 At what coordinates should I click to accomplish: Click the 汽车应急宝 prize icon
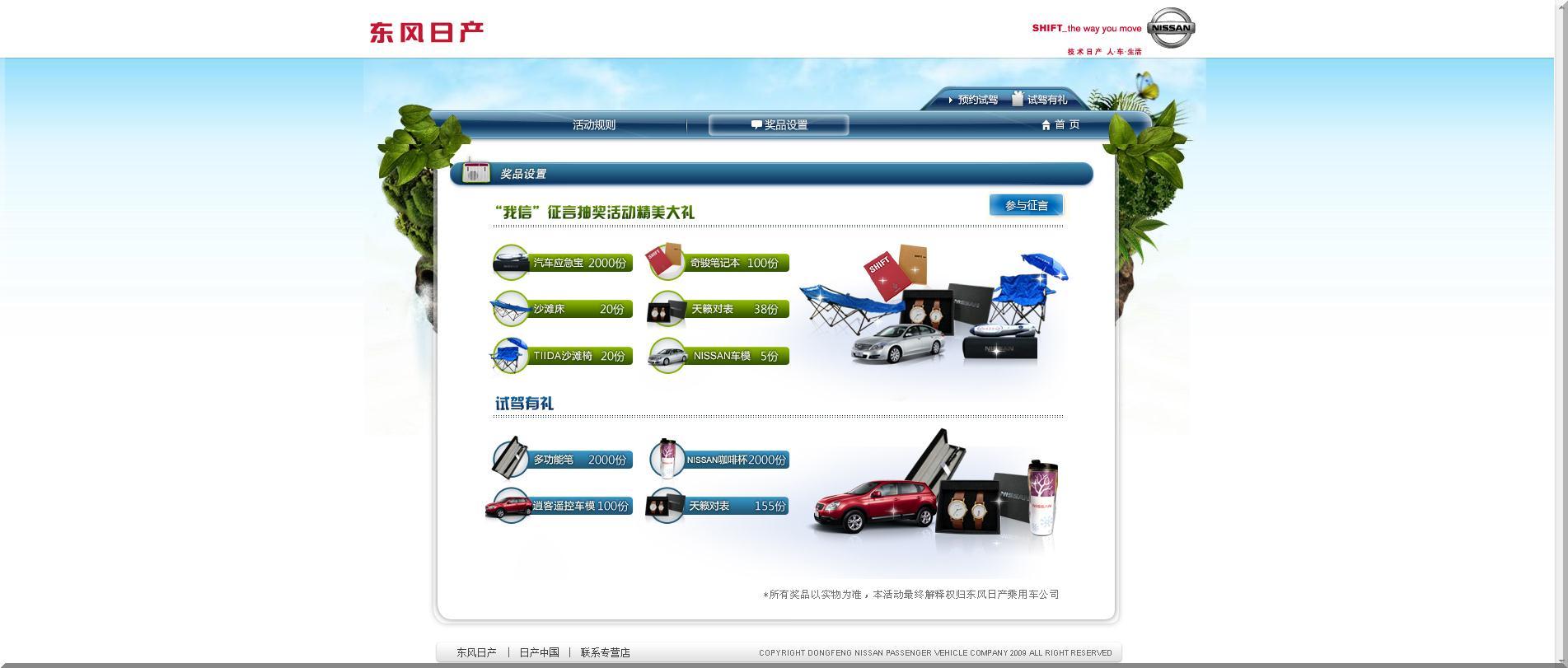pyautogui.click(x=511, y=262)
